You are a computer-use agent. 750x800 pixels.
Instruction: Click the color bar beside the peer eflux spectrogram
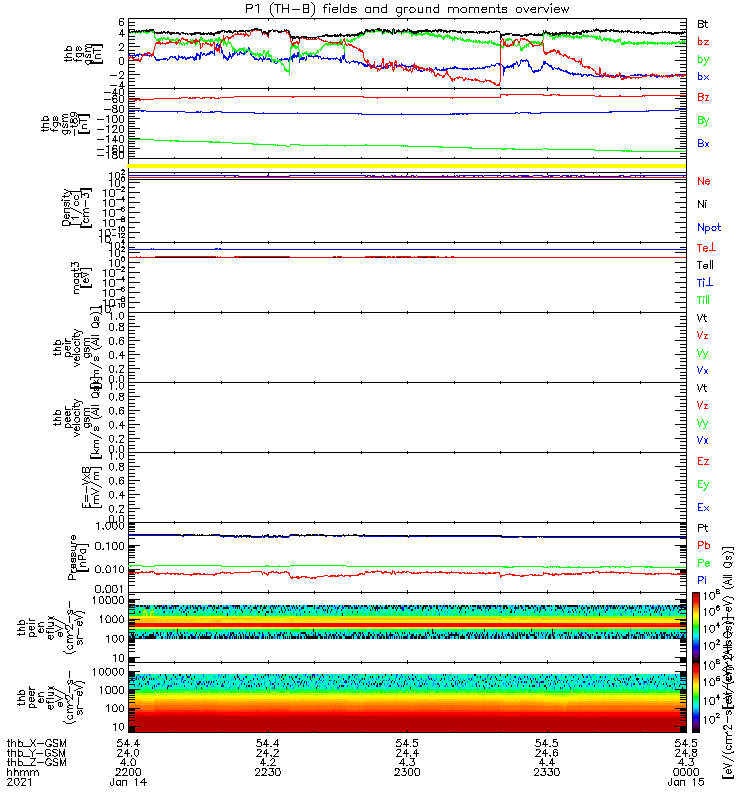(x=696, y=697)
